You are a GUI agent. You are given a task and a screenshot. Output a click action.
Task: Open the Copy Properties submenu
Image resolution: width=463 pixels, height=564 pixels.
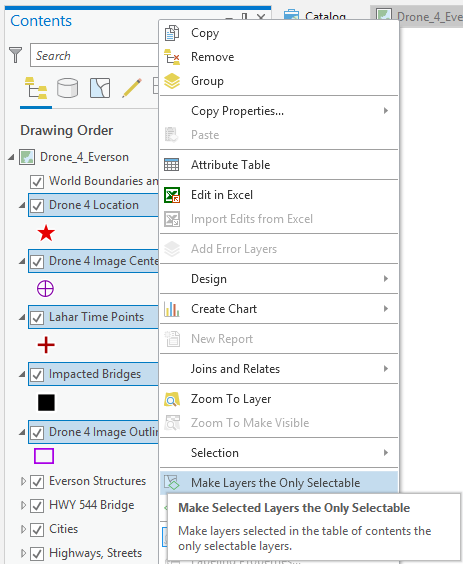(x=279, y=111)
